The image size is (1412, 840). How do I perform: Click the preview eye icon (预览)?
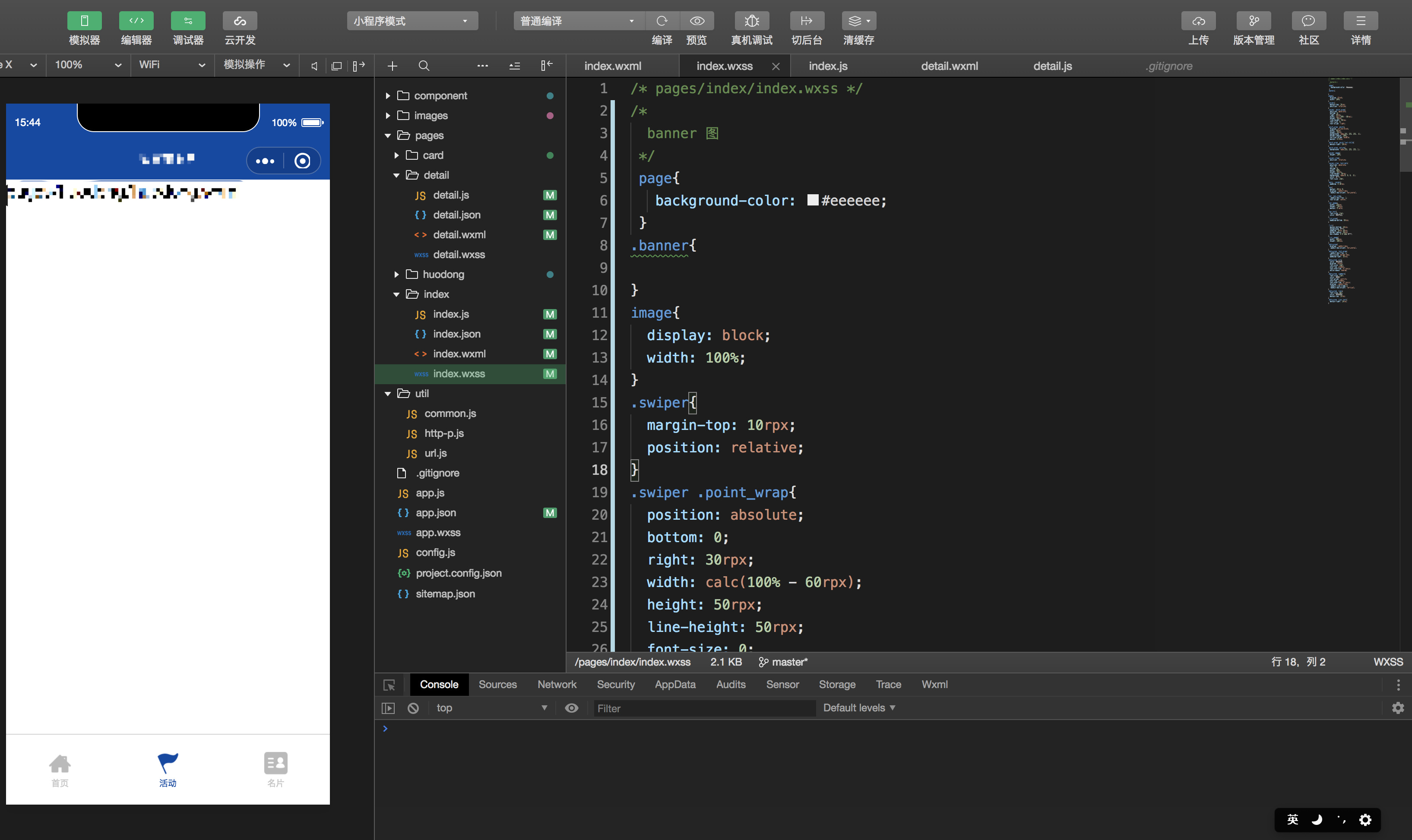(697, 21)
